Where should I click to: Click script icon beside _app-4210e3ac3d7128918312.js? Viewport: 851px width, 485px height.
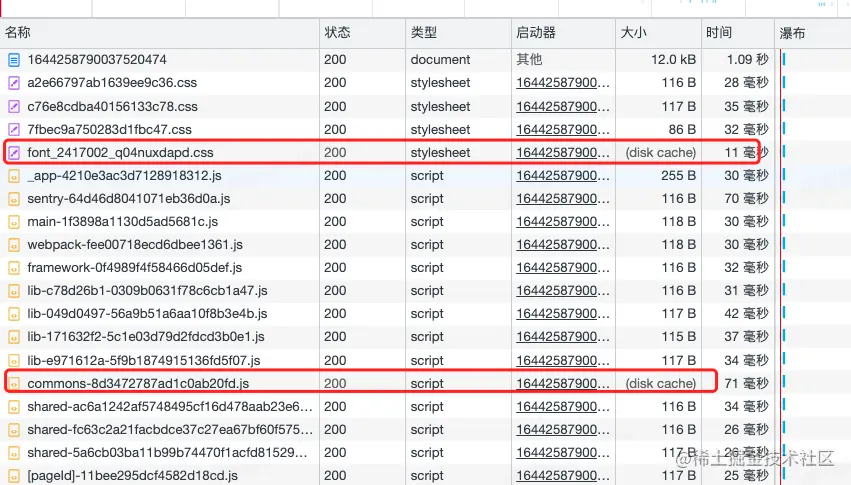14,176
